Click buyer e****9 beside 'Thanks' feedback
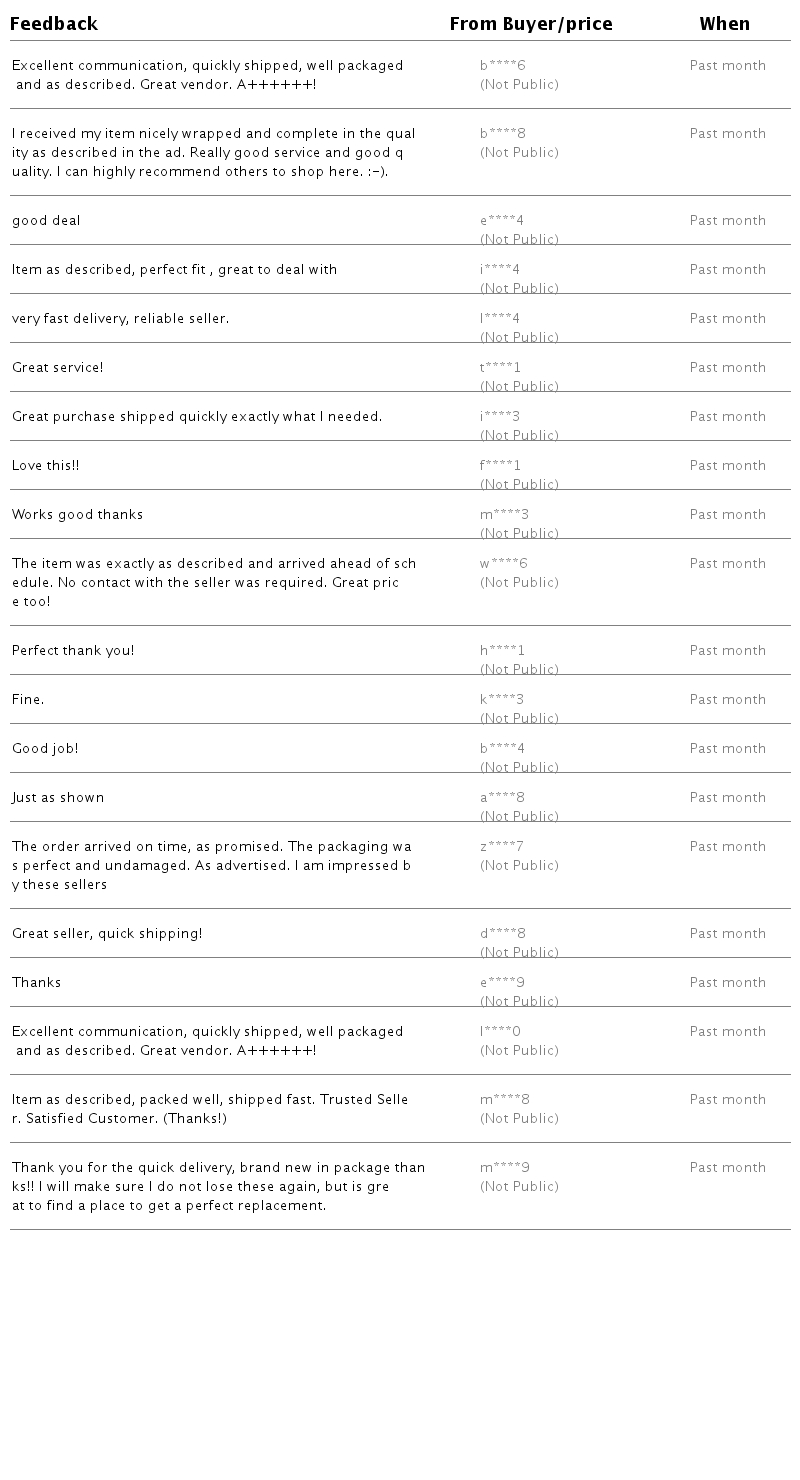 click(x=503, y=983)
